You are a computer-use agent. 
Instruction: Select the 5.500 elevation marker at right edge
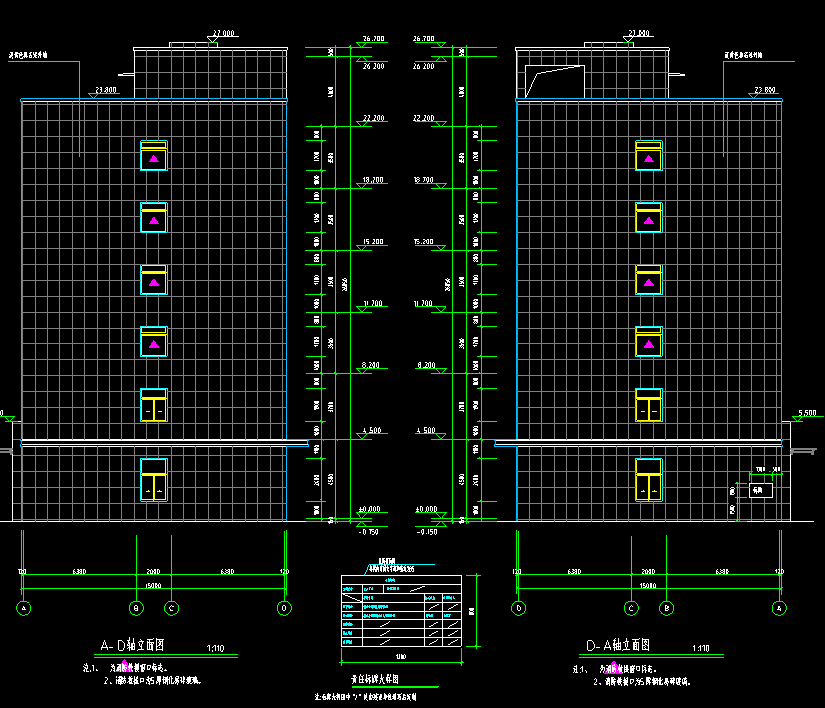(x=809, y=413)
